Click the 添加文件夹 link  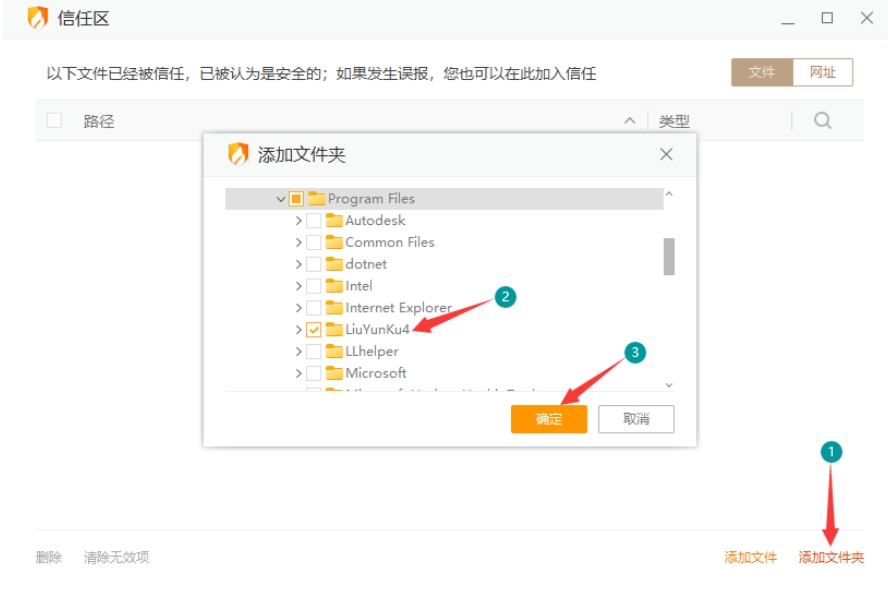point(831,557)
